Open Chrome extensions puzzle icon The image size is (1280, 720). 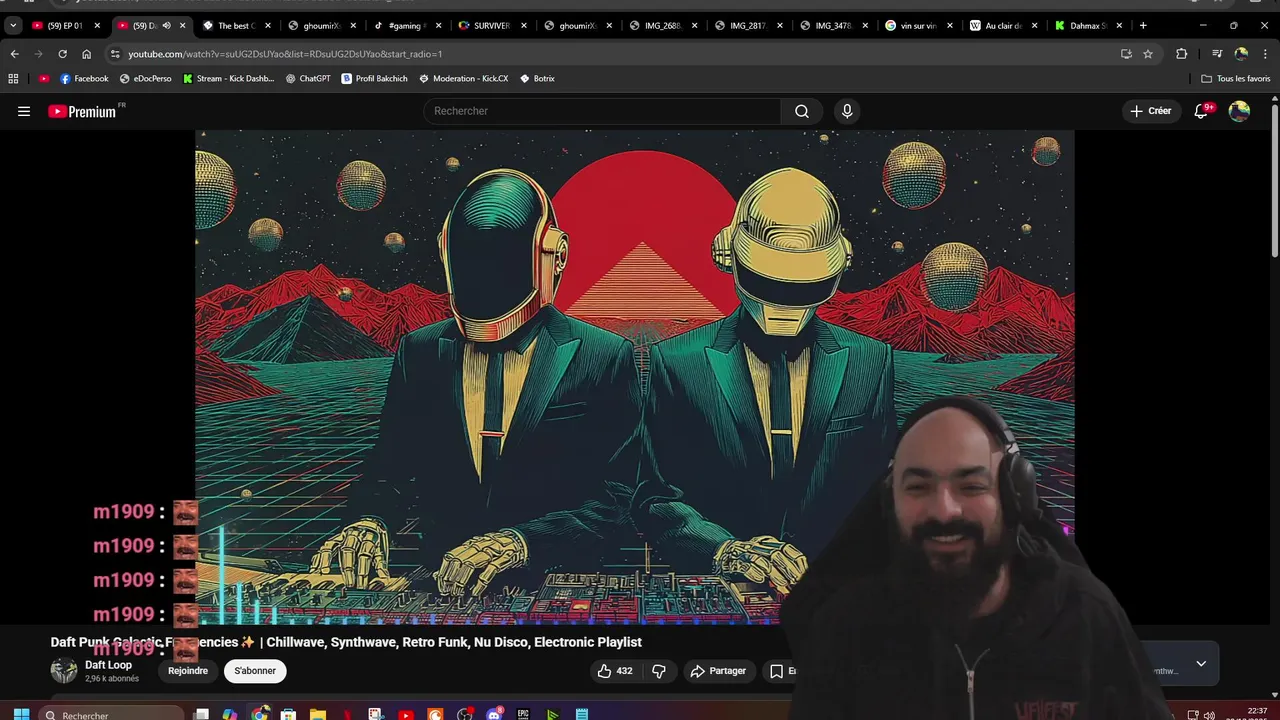1181,54
